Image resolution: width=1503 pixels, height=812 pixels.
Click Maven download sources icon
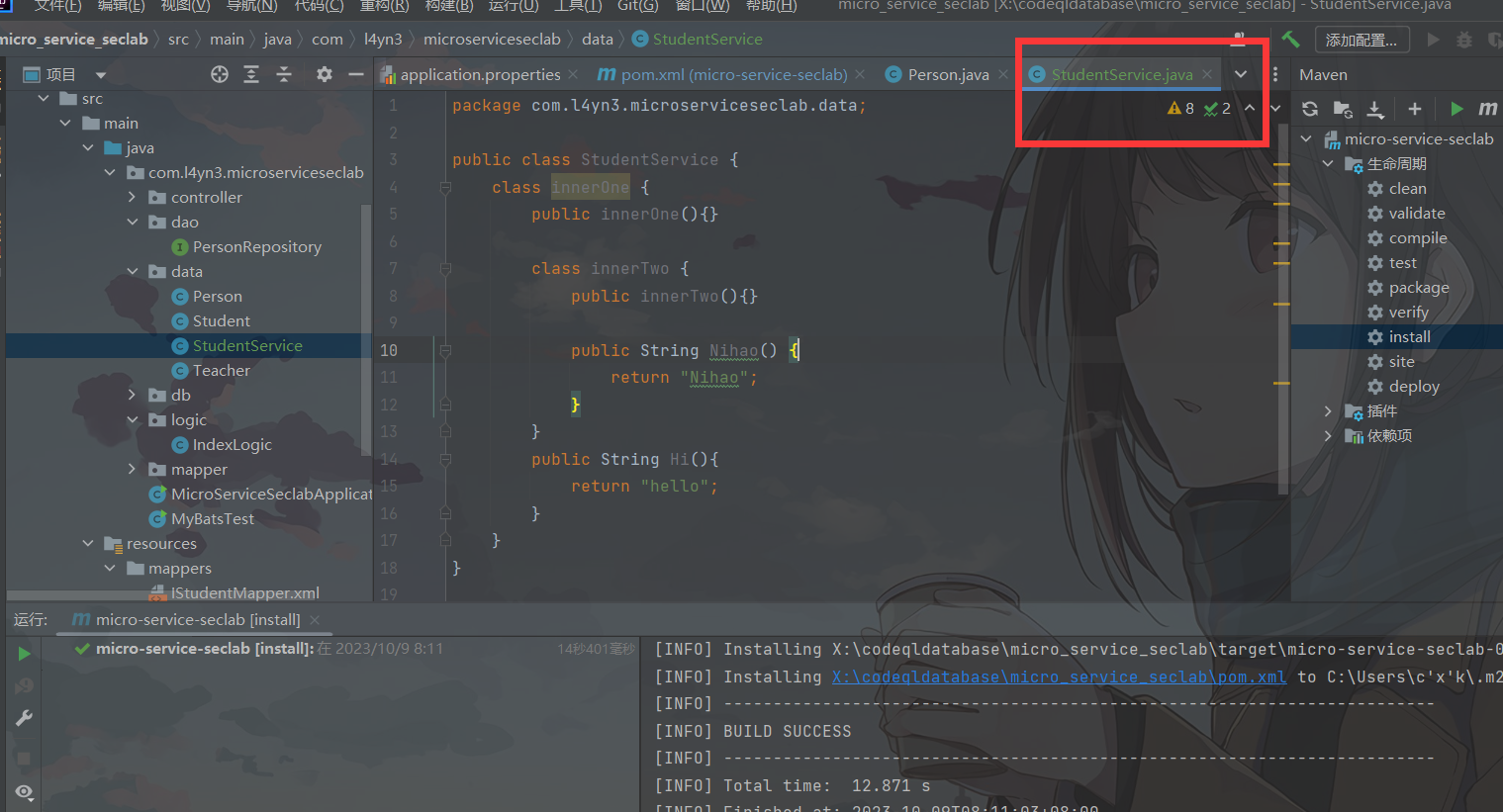1375,109
